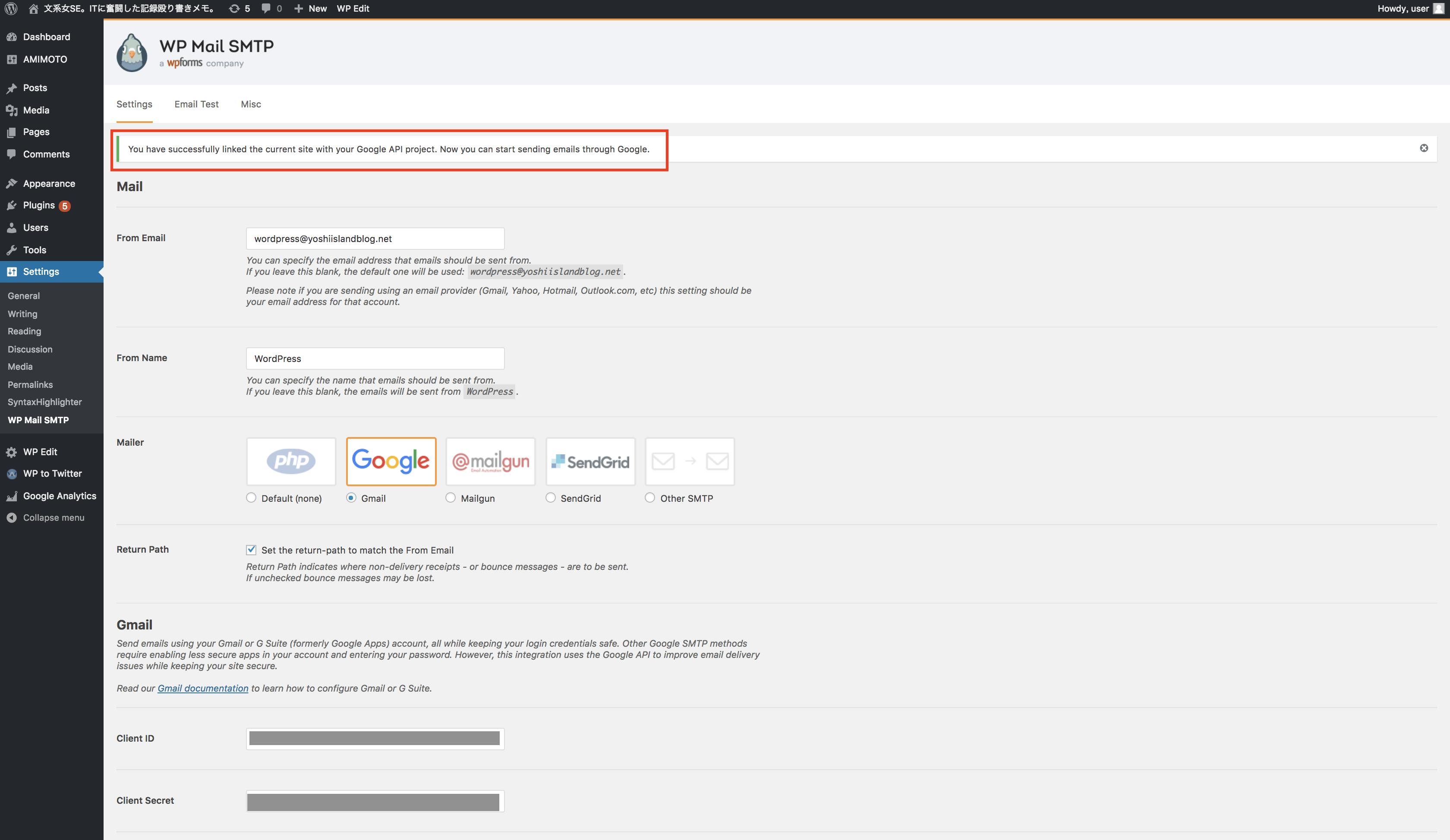Click the From Email field

(375, 239)
